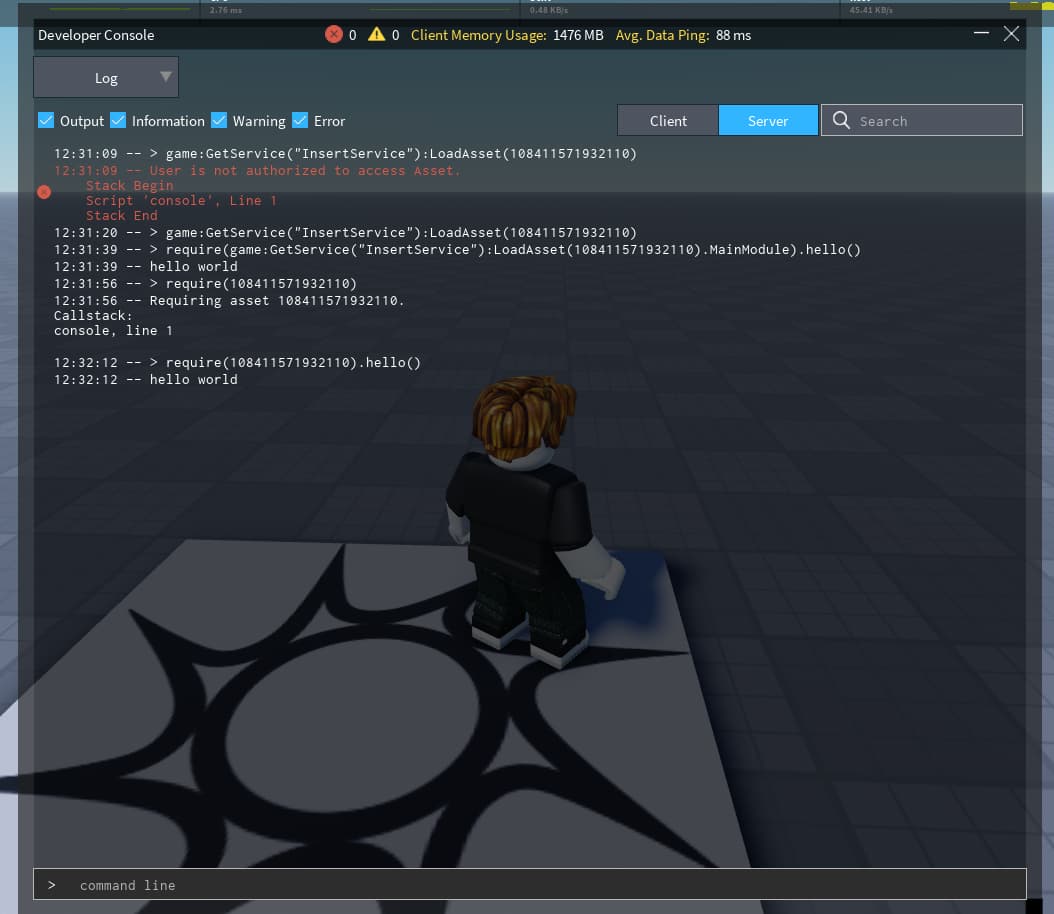This screenshot has height=914, width=1054.
Task: Close the Developer Console window
Action: [1011, 34]
